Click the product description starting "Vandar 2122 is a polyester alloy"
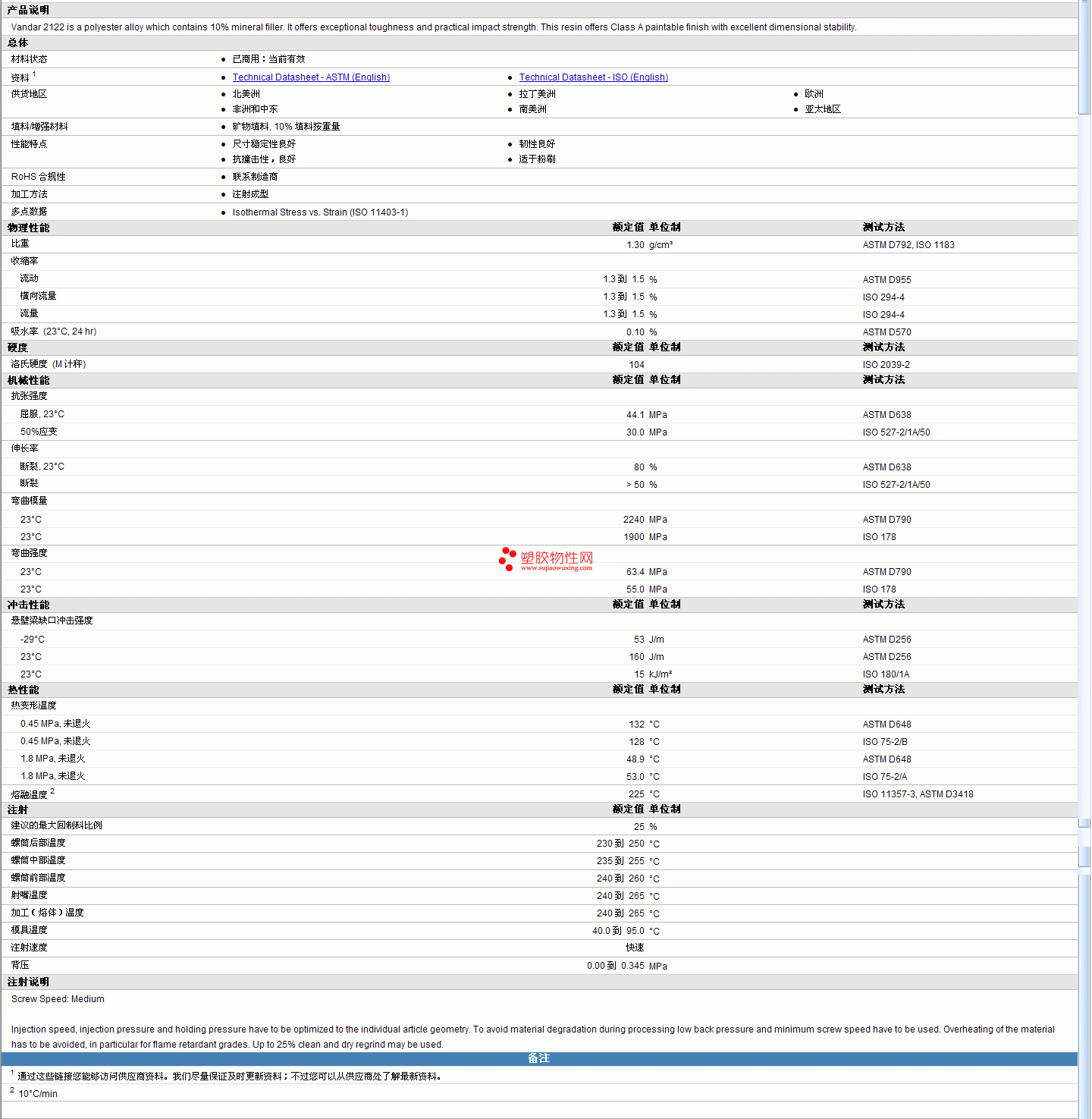This screenshot has height=1119, width=1092. click(434, 27)
